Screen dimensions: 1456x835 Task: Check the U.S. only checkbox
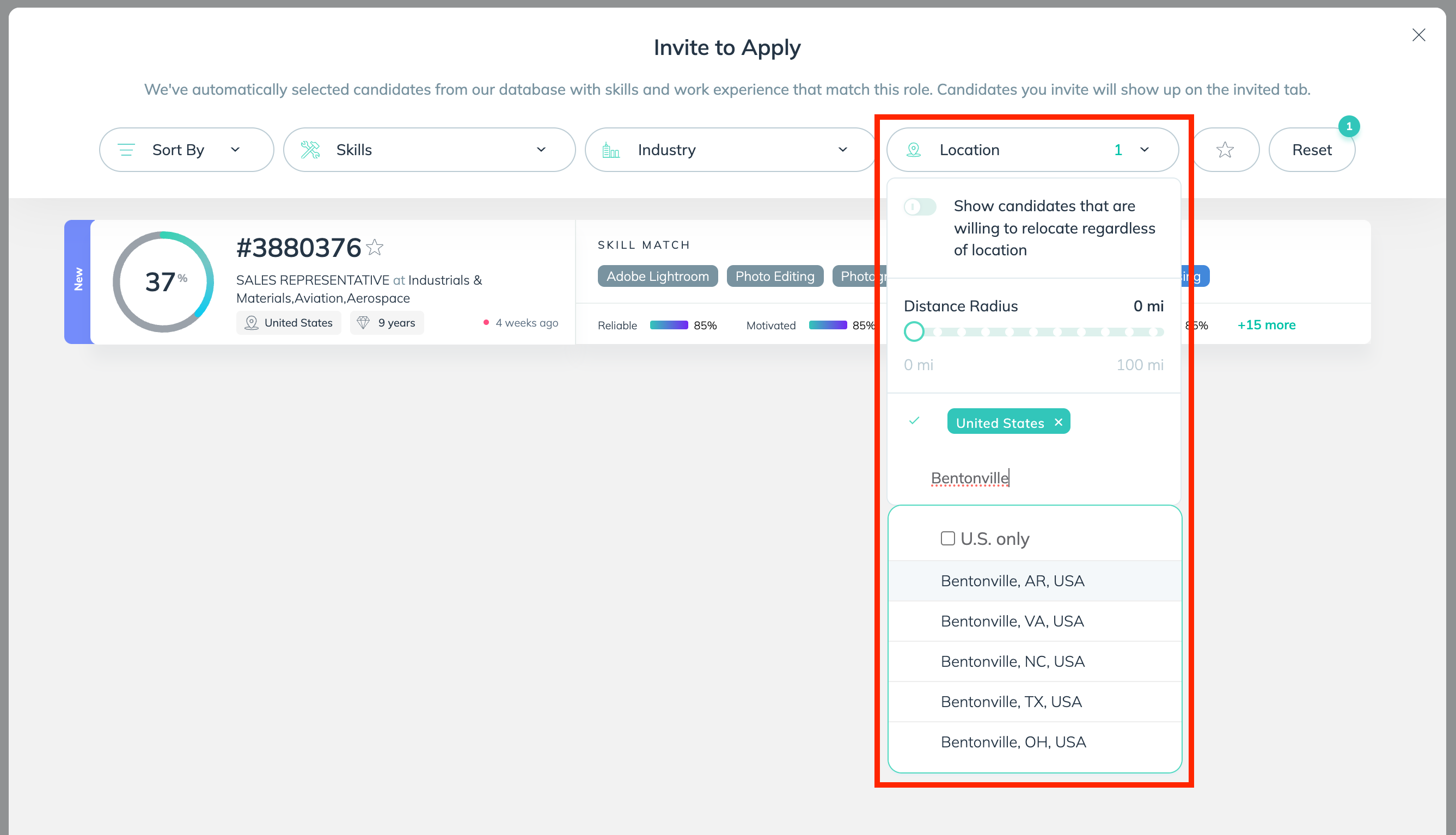pos(947,537)
